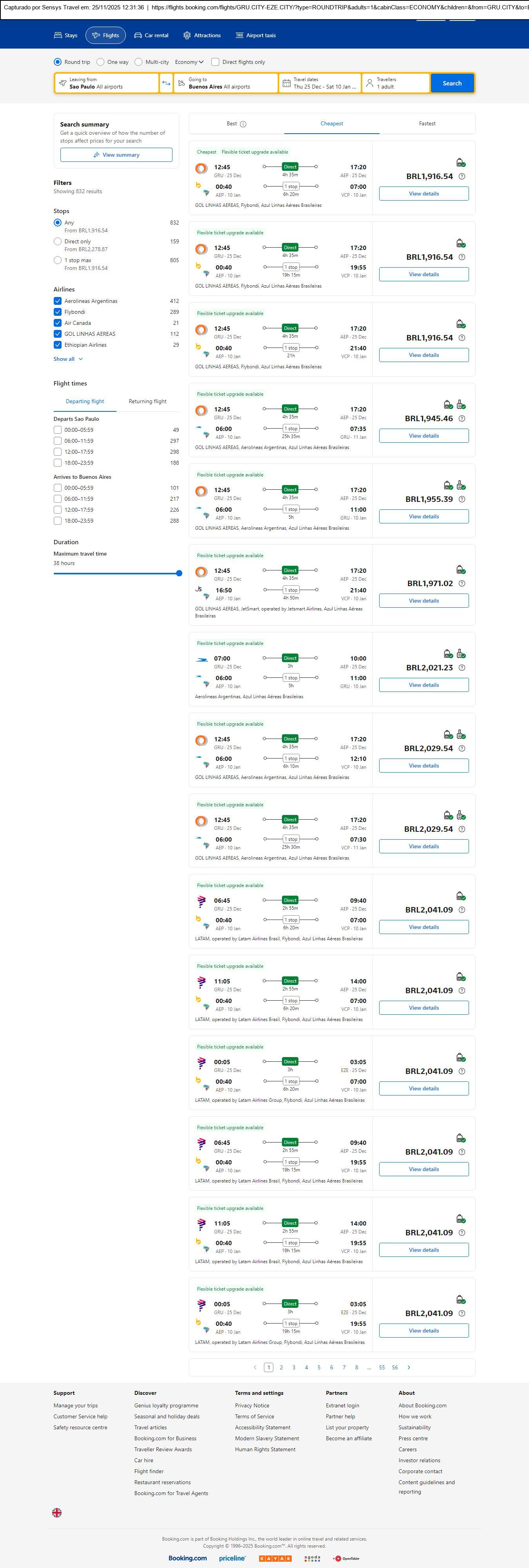The width and height of the screenshot is (529, 1568).
Task: Click the info icon next to Best tab
Action: click(x=243, y=124)
